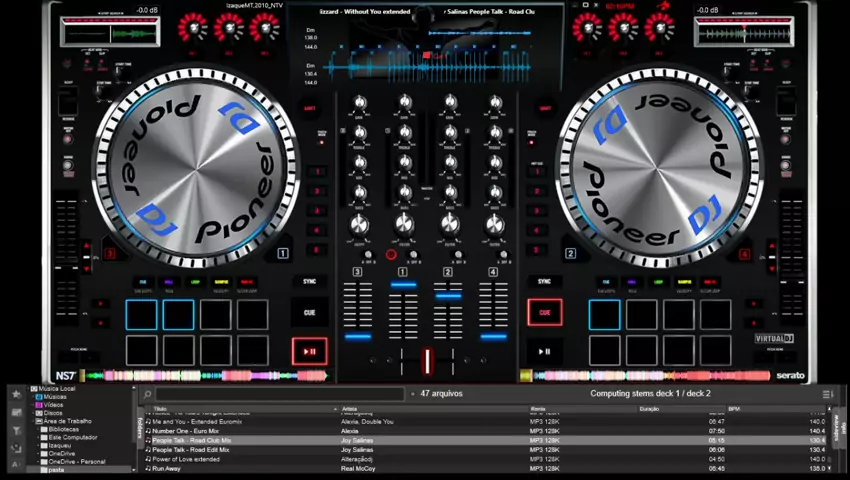Select the LOOP pad mode on right deck

click(658, 282)
